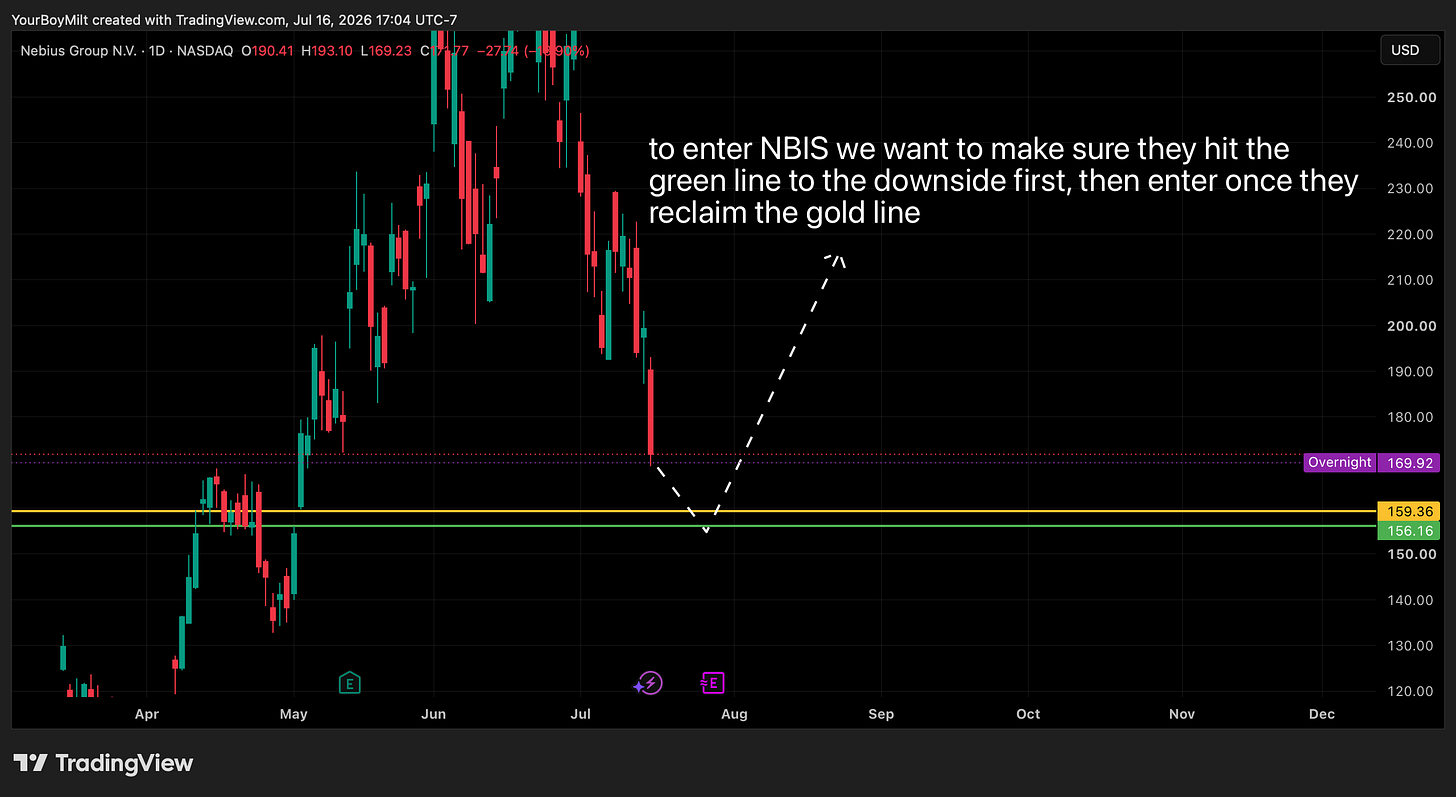This screenshot has height=797, width=1456.
Task: Click the May label on the time axis
Action: [x=294, y=714]
